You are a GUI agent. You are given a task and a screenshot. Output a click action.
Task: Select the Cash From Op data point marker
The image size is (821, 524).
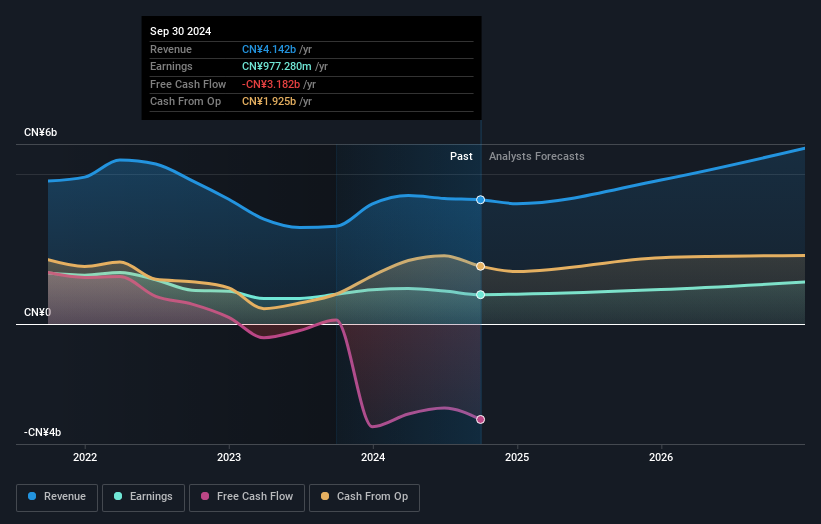[481, 266]
